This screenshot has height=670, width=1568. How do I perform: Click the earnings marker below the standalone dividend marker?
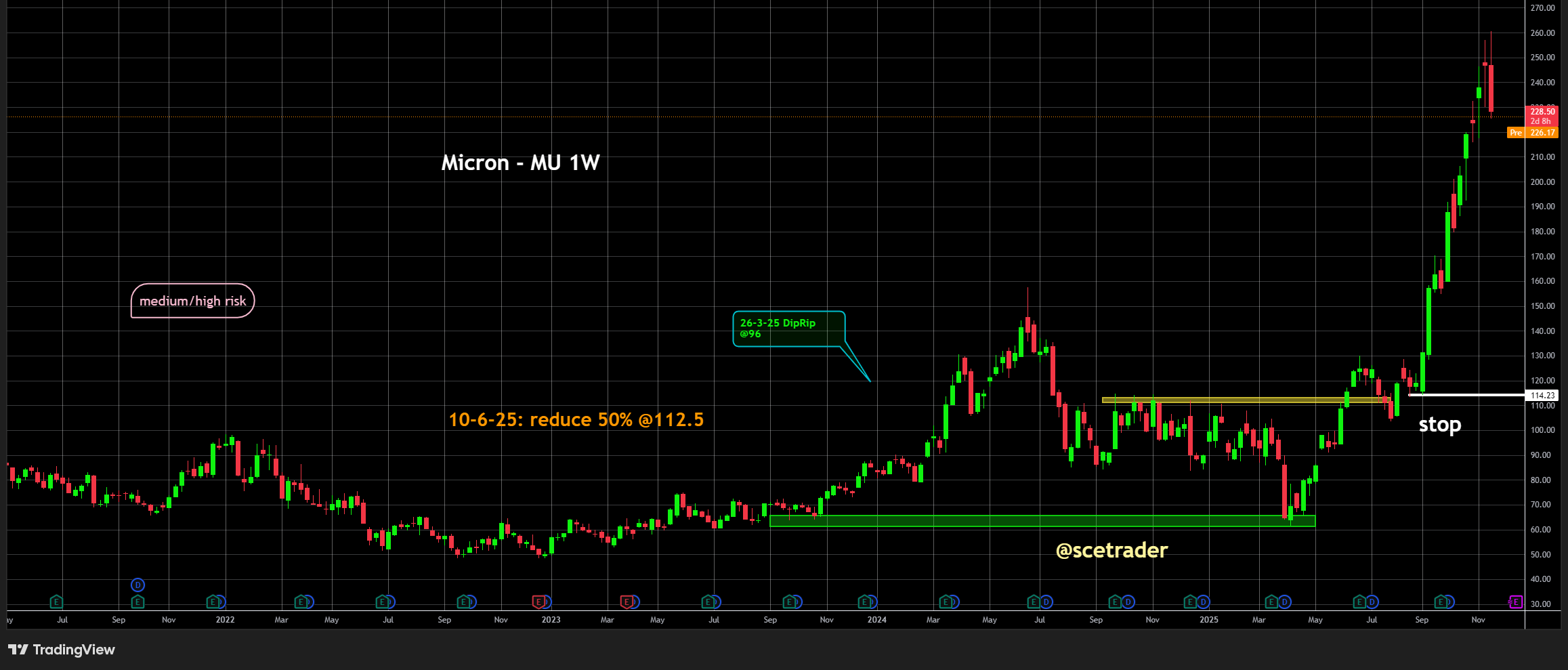(137, 602)
